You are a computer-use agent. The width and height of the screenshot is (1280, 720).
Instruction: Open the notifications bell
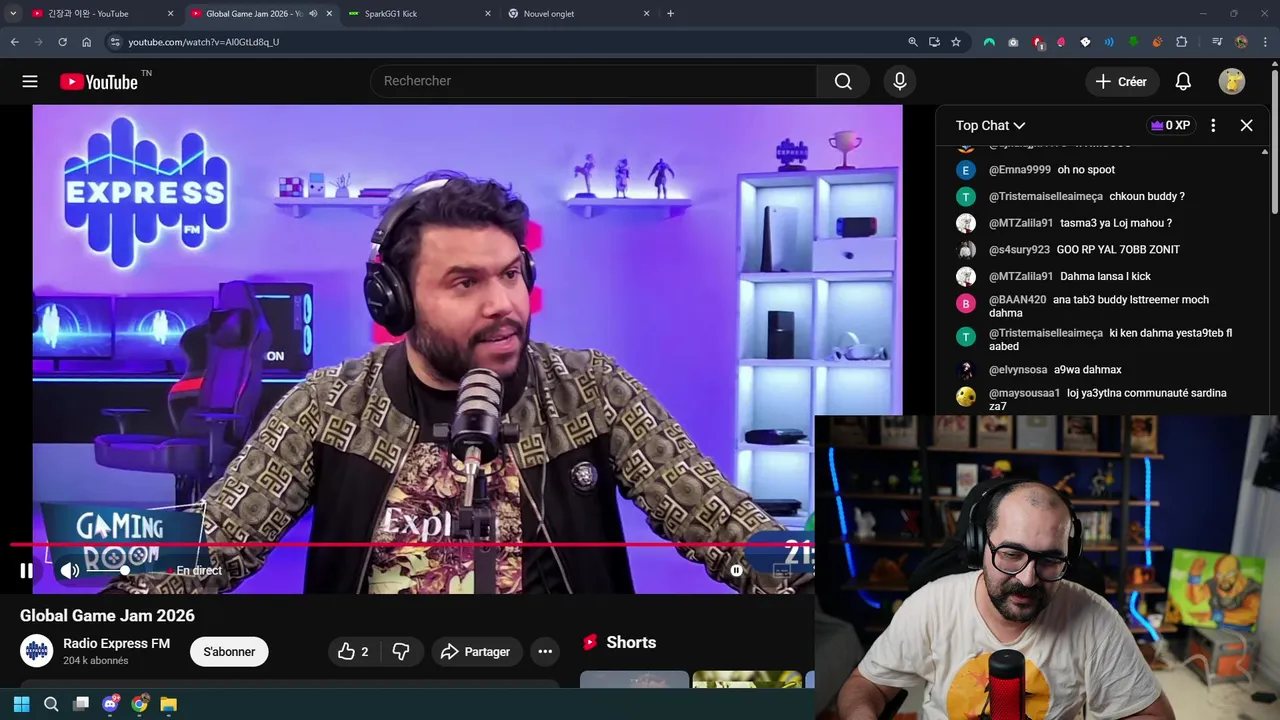coord(1183,82)
